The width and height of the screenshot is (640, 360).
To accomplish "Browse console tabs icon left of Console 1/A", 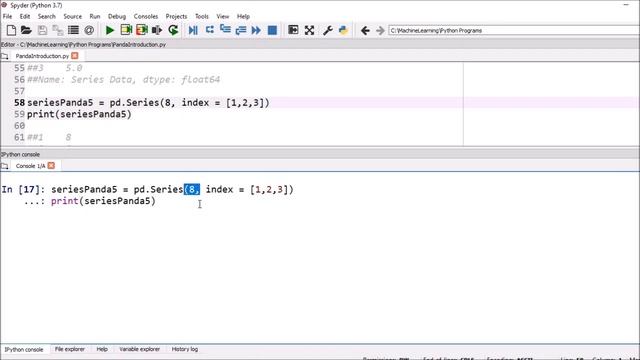I will (x=4, y=166).
